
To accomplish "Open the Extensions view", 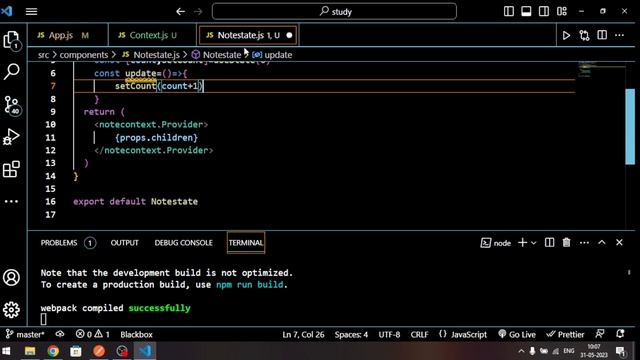I will point(11,169).
